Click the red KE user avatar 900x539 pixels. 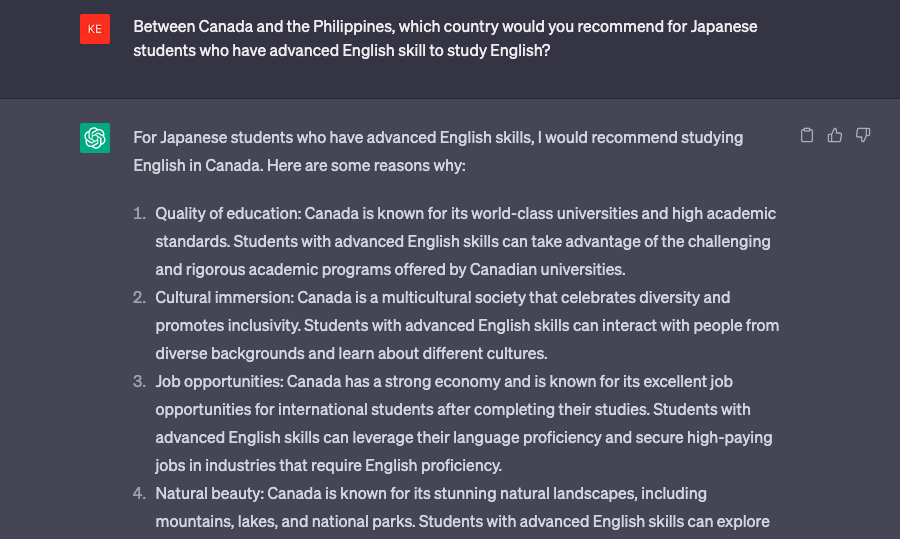pos(95,29)
